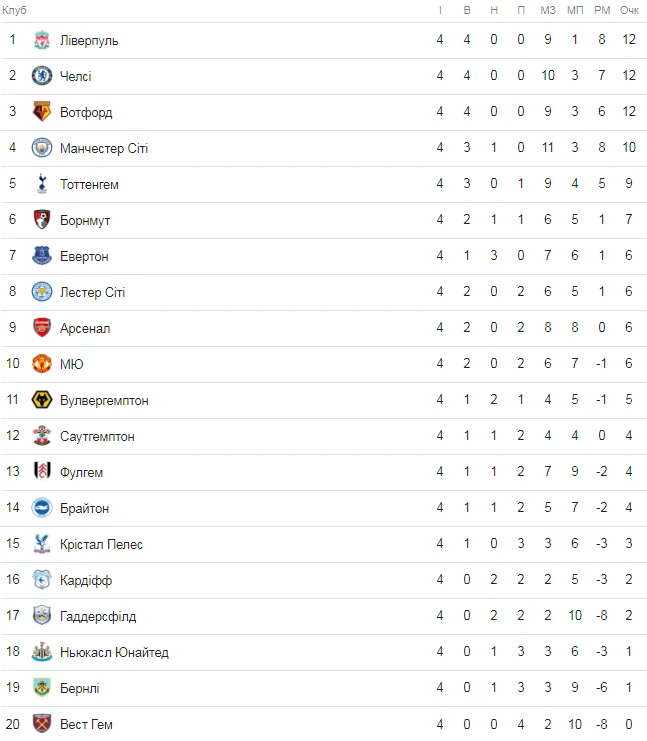Click the Wolverhampton wolf crest icon

click(x=41, y=400)
